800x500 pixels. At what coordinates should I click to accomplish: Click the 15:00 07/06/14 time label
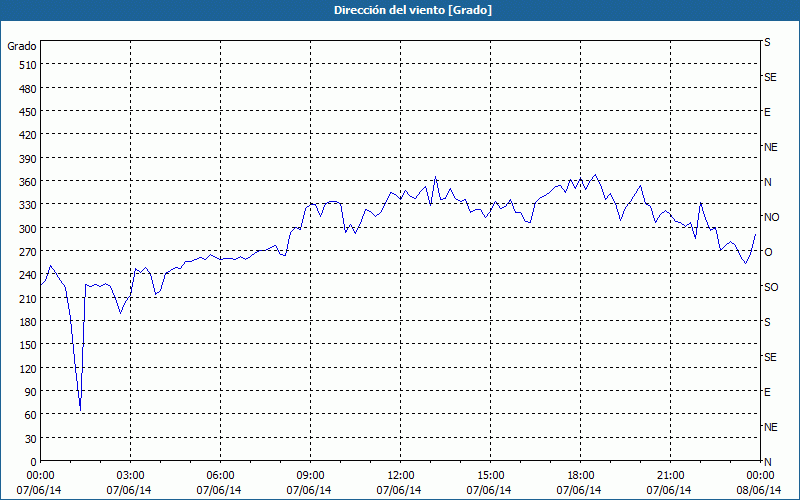point(489,483)
